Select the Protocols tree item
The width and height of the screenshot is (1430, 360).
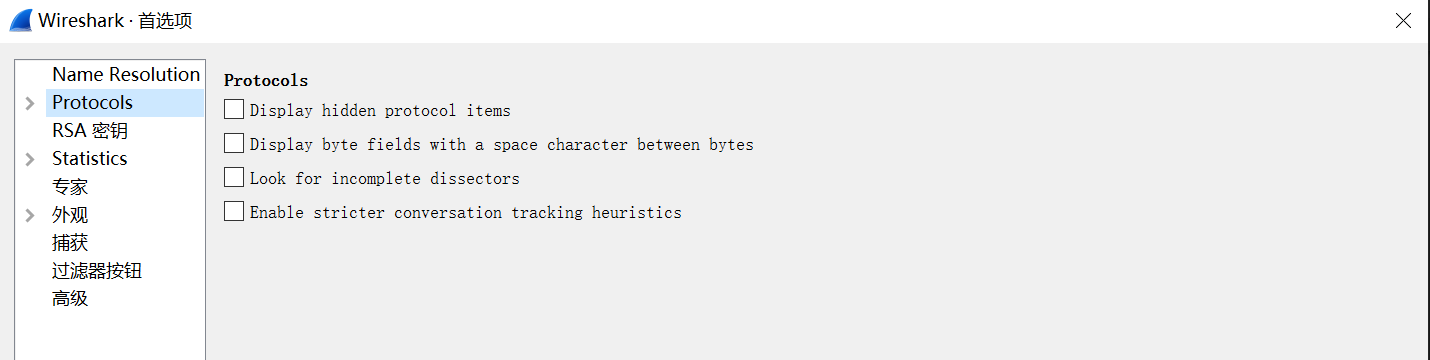click(x=92, y=102)
